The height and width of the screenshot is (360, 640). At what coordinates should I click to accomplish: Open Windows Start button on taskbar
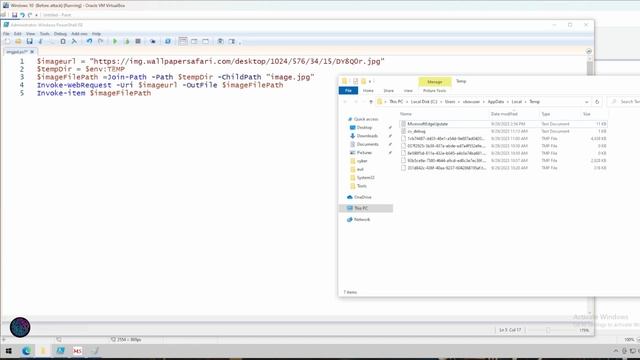point(8,351)
